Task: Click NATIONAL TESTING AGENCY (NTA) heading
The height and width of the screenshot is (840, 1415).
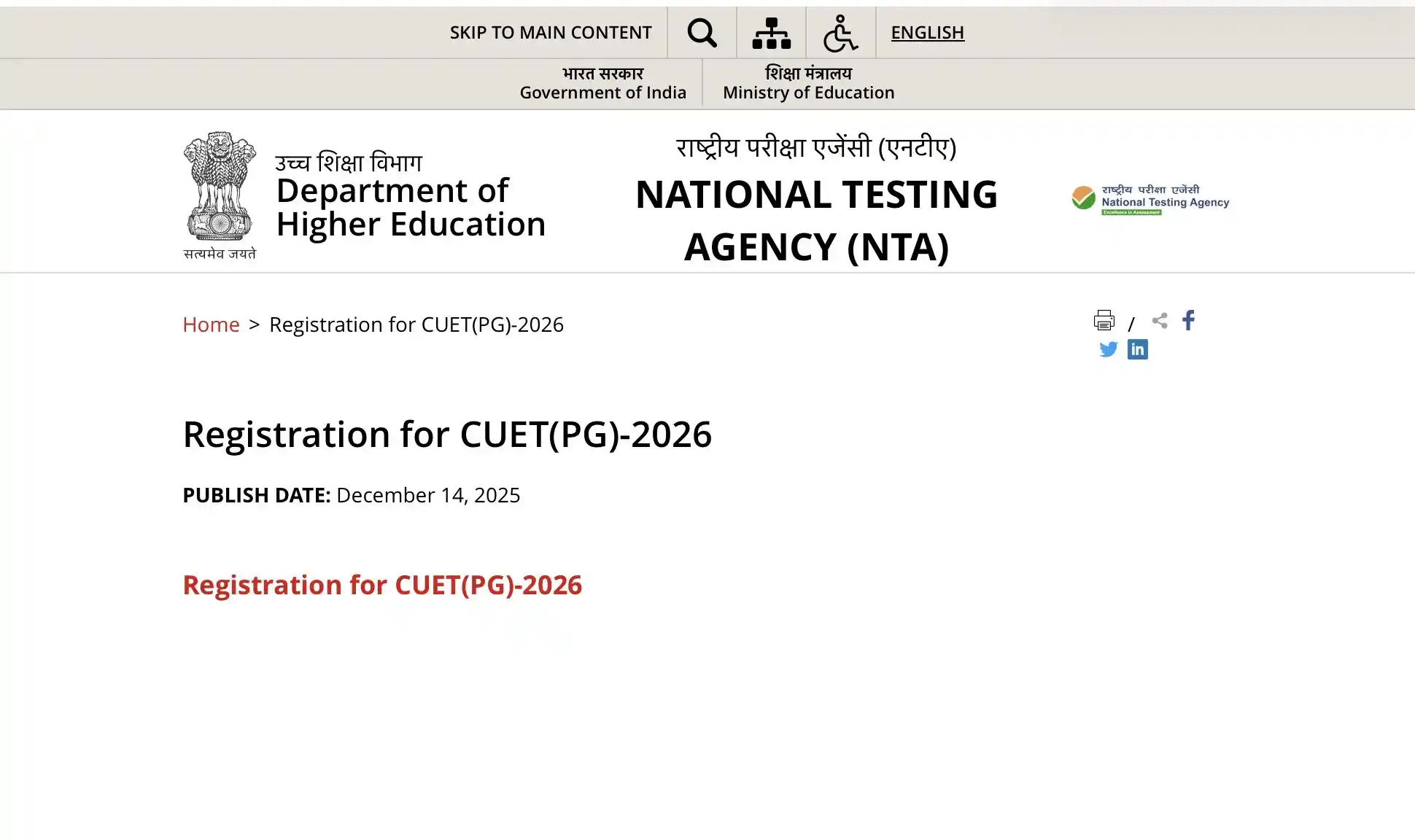Action: pos(815,220)
